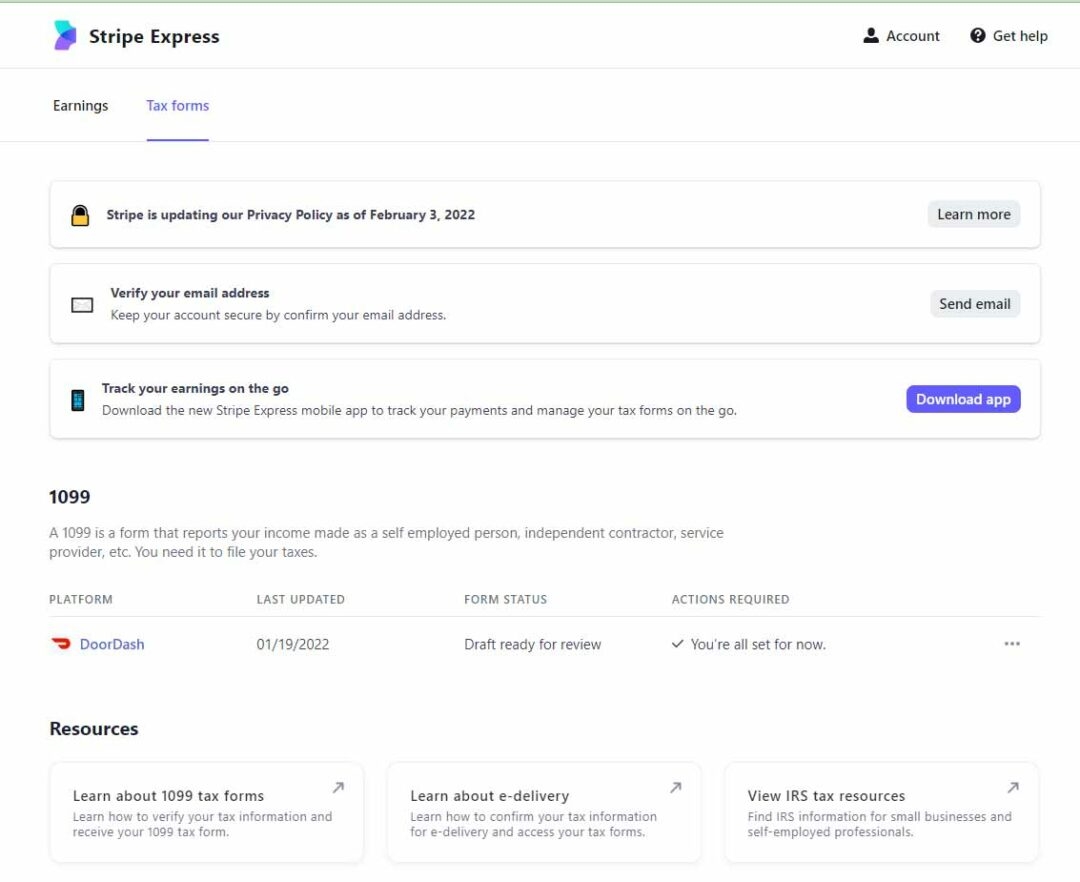Click the envelope icon in the verify email banner
The height and width of the screenshot is (882, 1080).
pyautogui.click(x=81, y=303)
